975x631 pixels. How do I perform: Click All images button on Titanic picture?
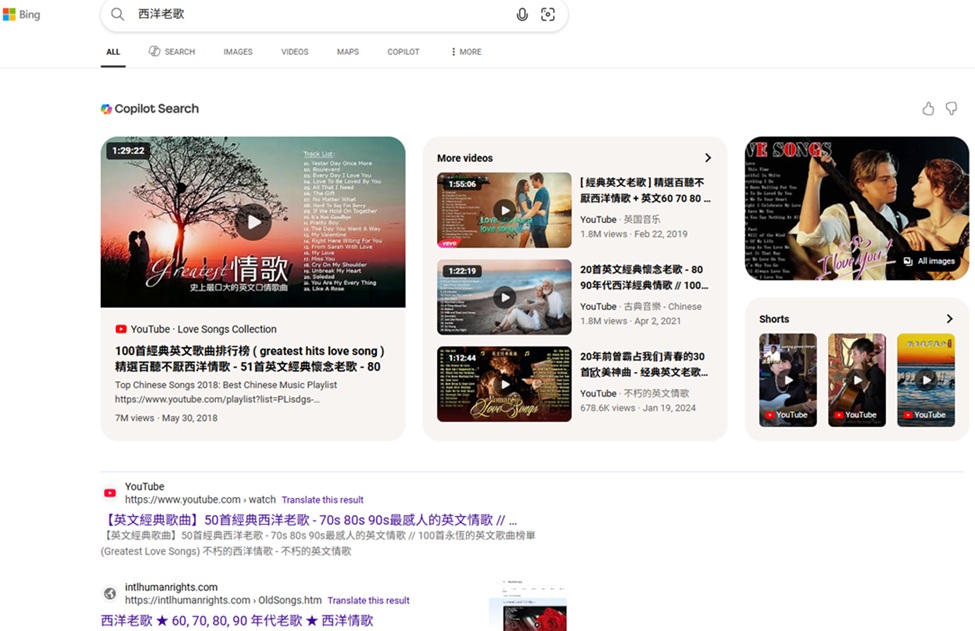point(929,261)
